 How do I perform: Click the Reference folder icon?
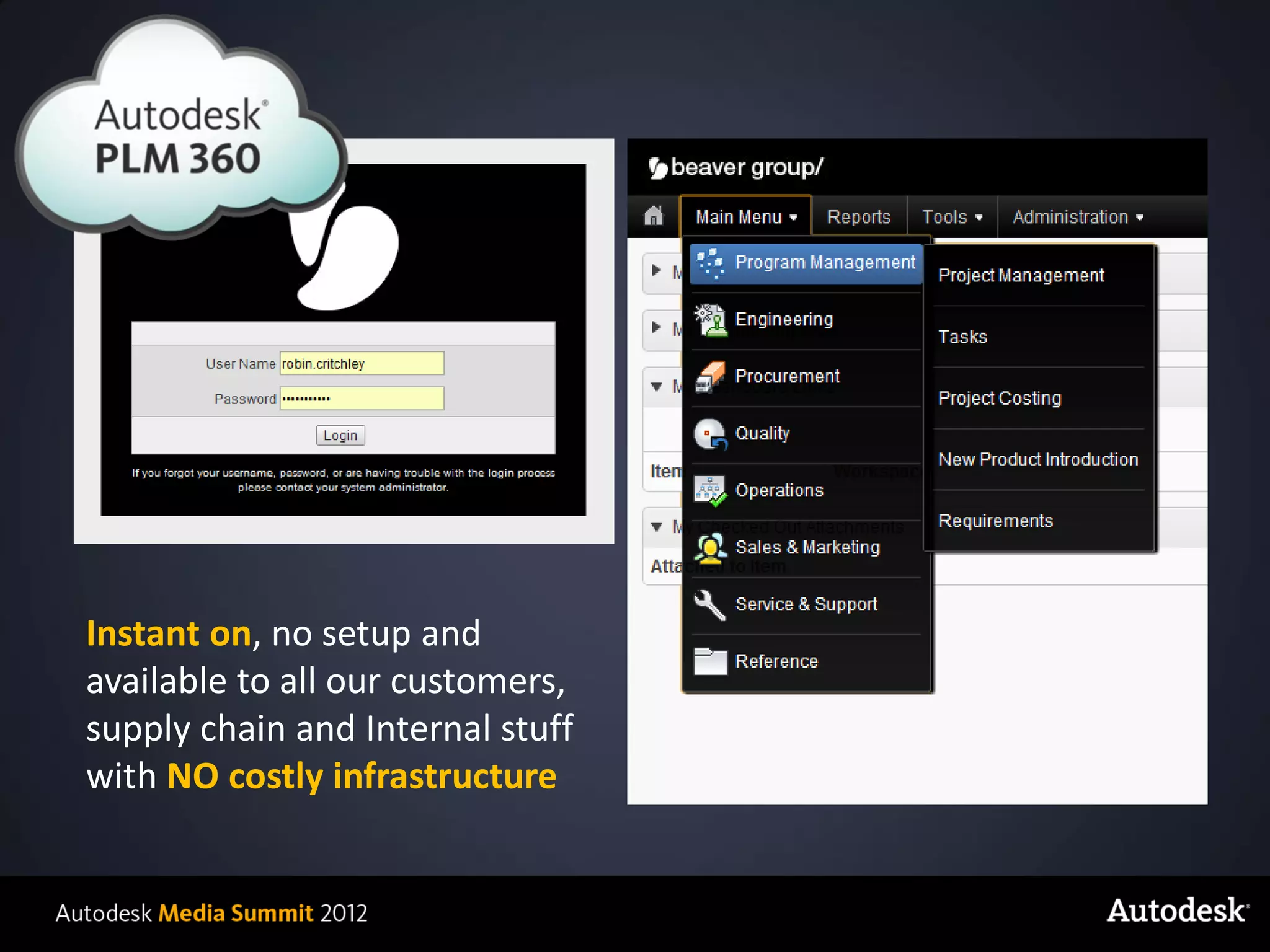pyautogui.click(x=710, y=661)
